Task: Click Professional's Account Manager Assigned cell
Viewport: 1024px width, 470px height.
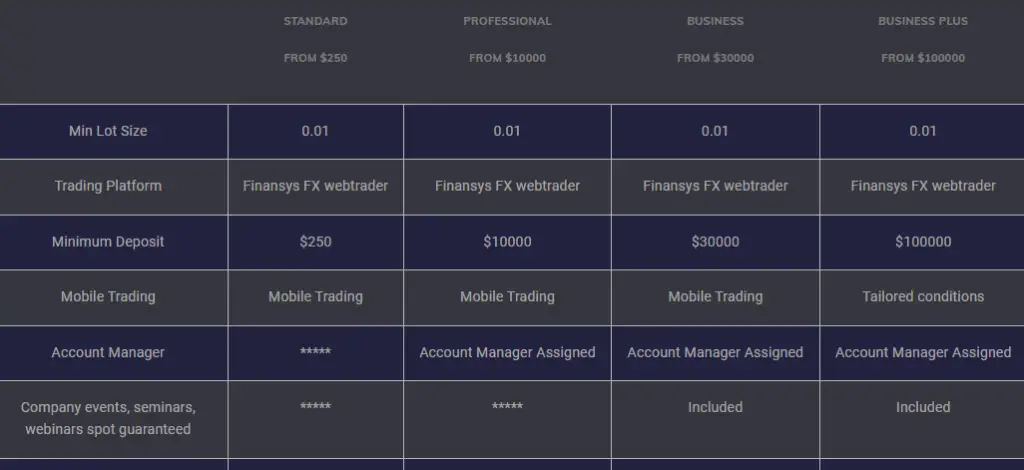Action: [507, 352]
